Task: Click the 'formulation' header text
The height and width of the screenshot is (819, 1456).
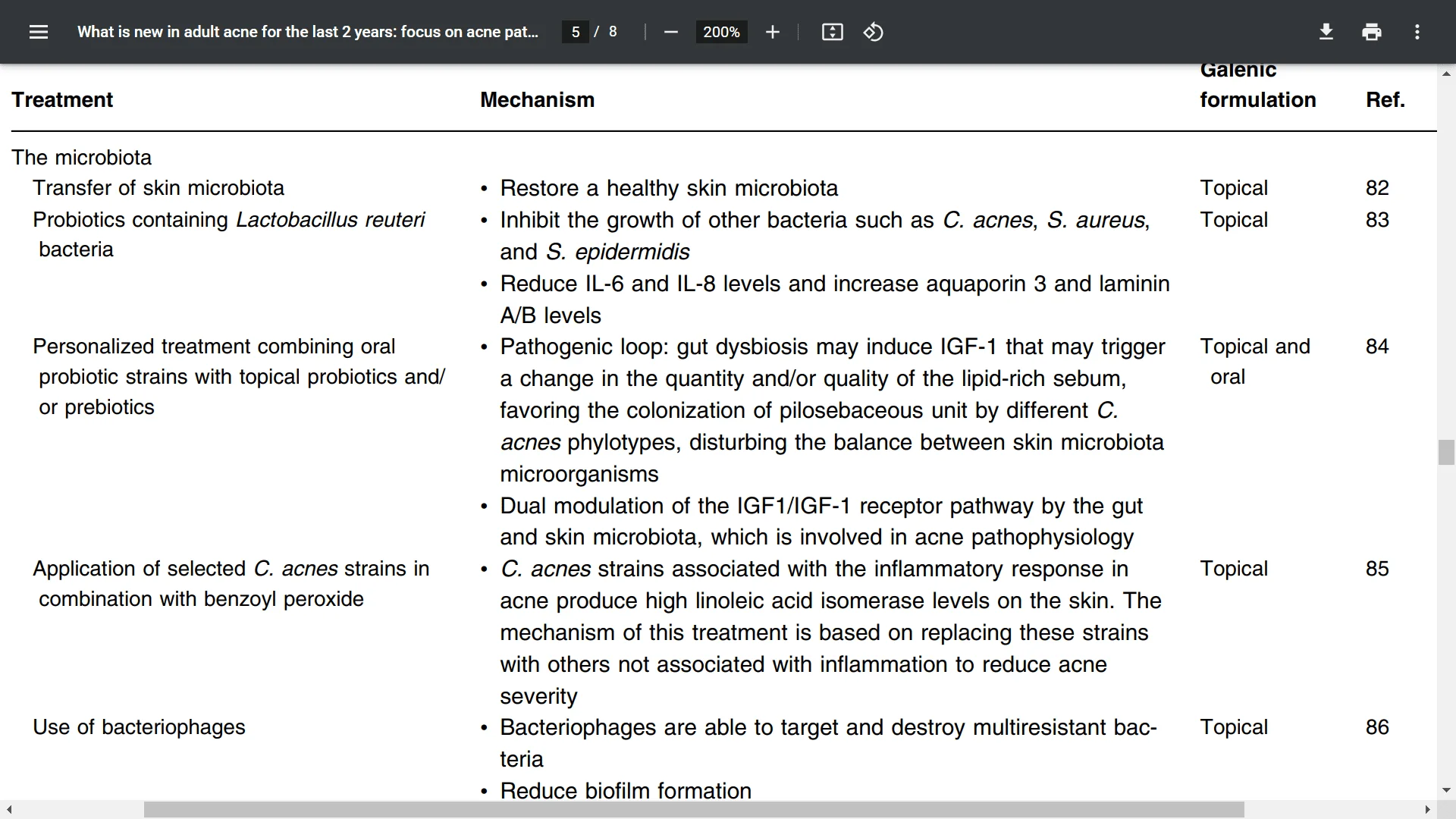Action: point(1257,99)
